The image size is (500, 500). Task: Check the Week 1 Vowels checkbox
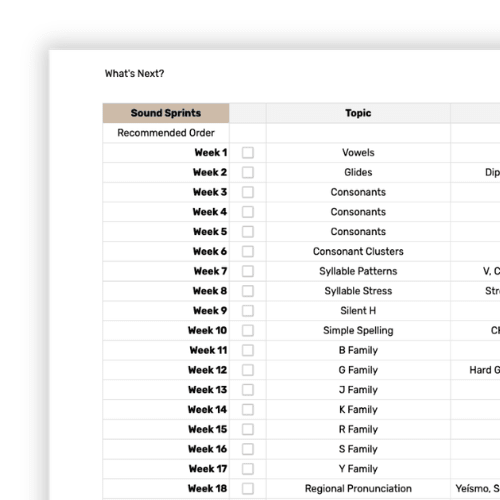coord(248,153)
